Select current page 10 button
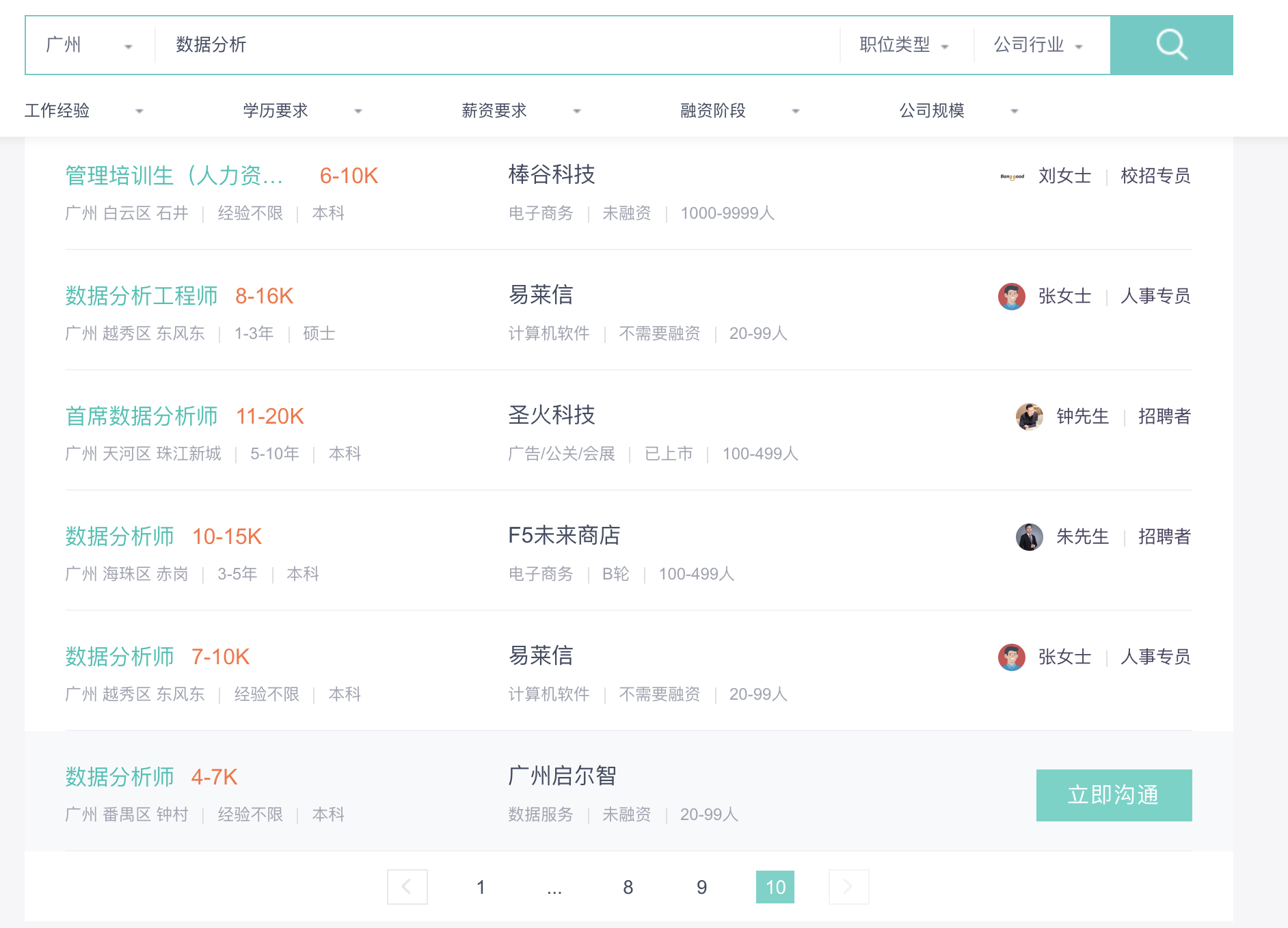The image size is (1288, 928). click(x=775, y=887)
